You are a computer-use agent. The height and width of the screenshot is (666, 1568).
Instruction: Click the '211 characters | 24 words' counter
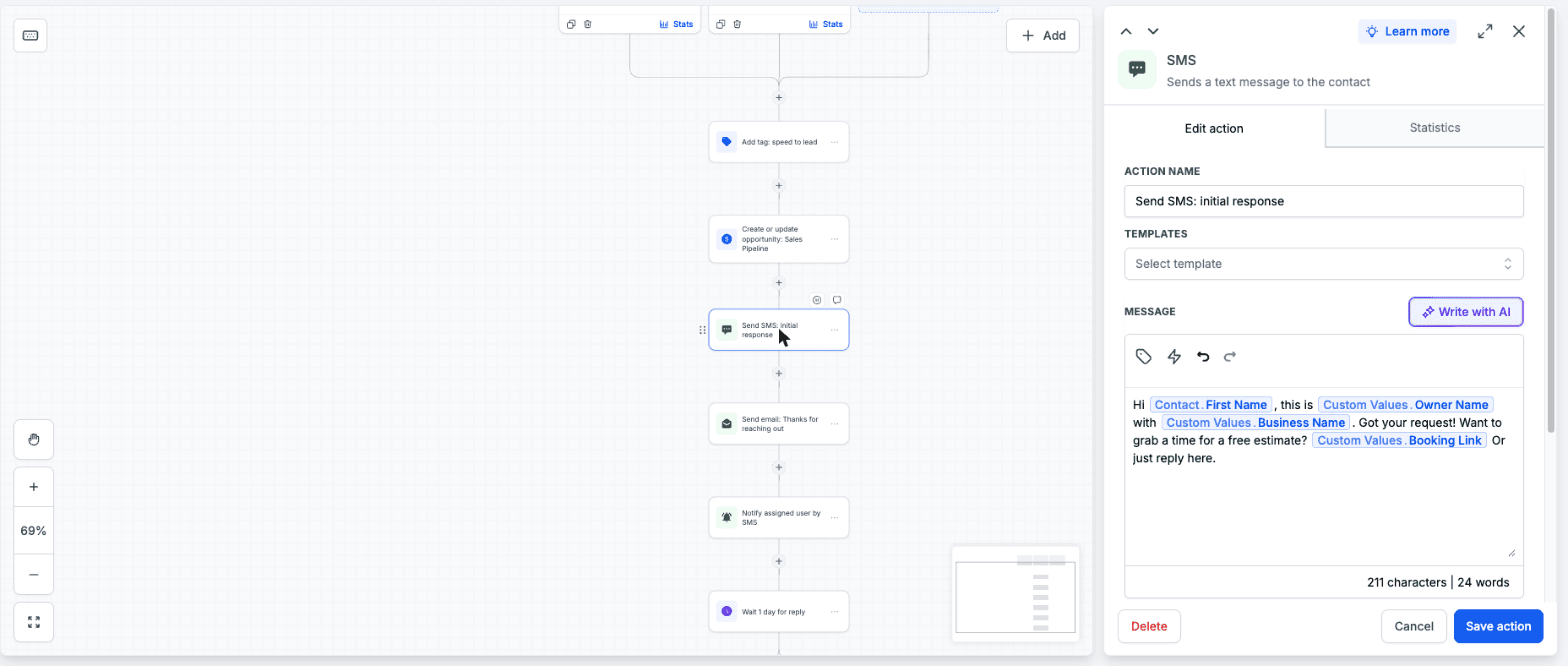(x=1438, y=582)
